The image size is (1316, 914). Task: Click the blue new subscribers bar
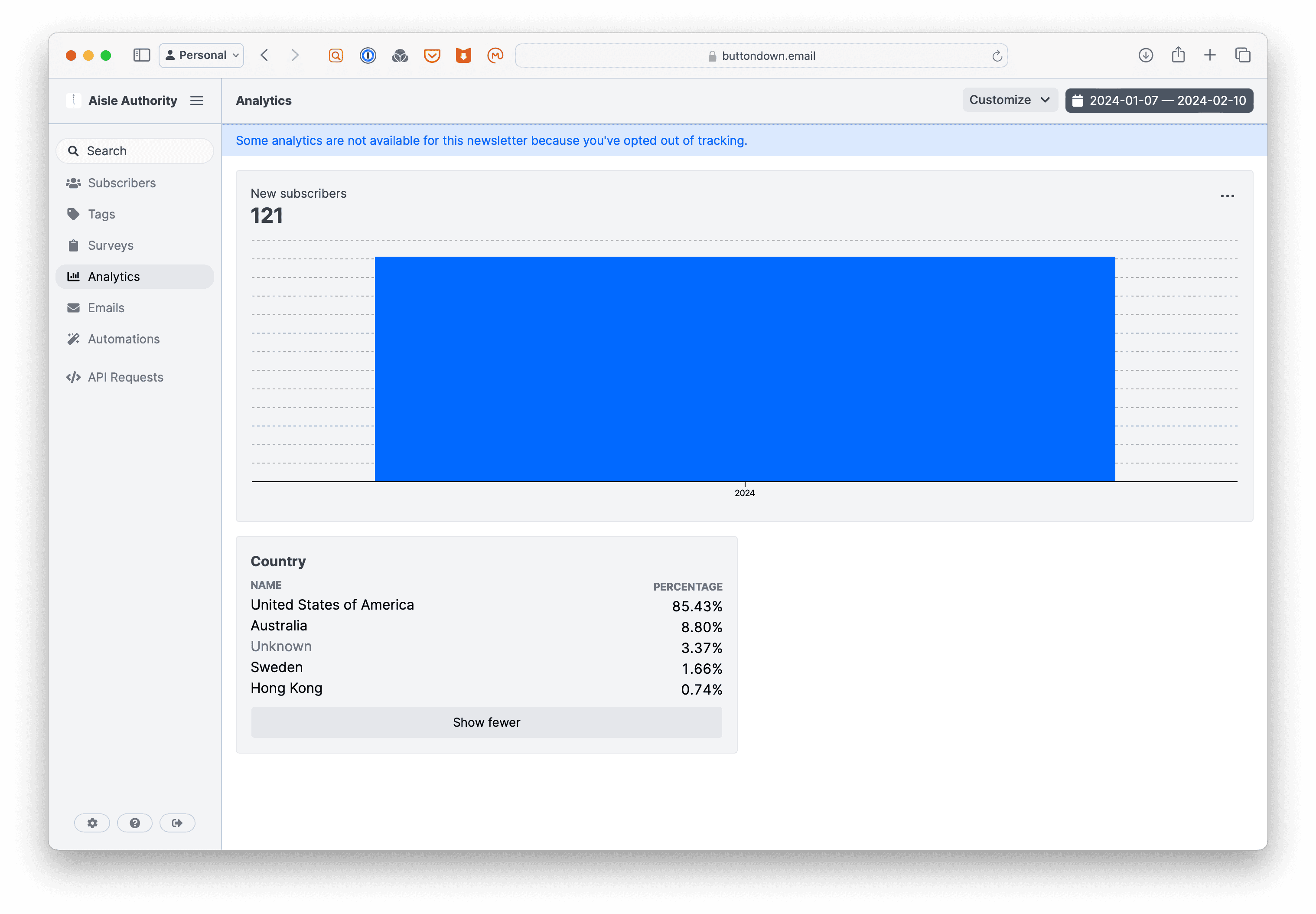(744, 369)
